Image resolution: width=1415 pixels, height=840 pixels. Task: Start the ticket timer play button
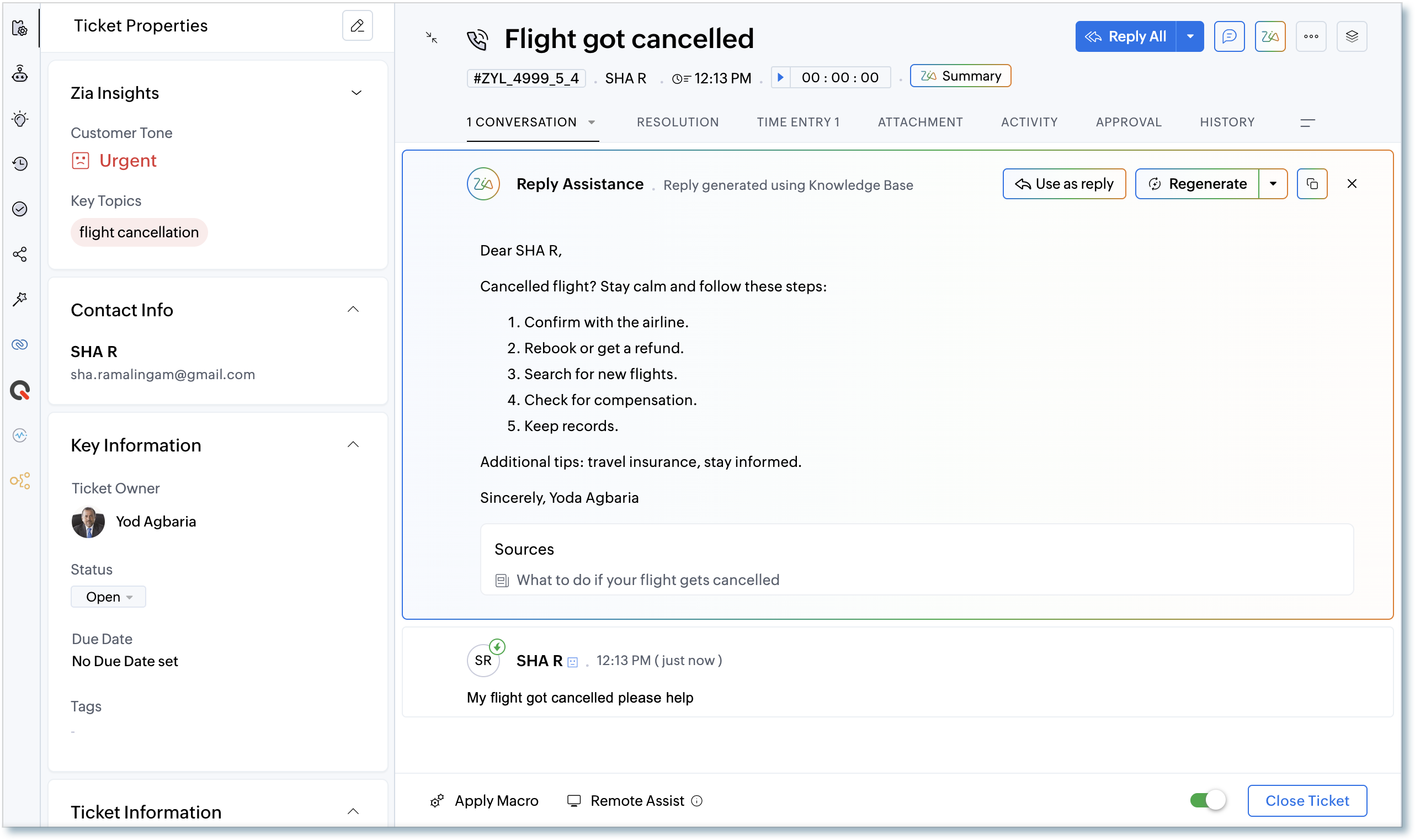[x=780, y=77]
